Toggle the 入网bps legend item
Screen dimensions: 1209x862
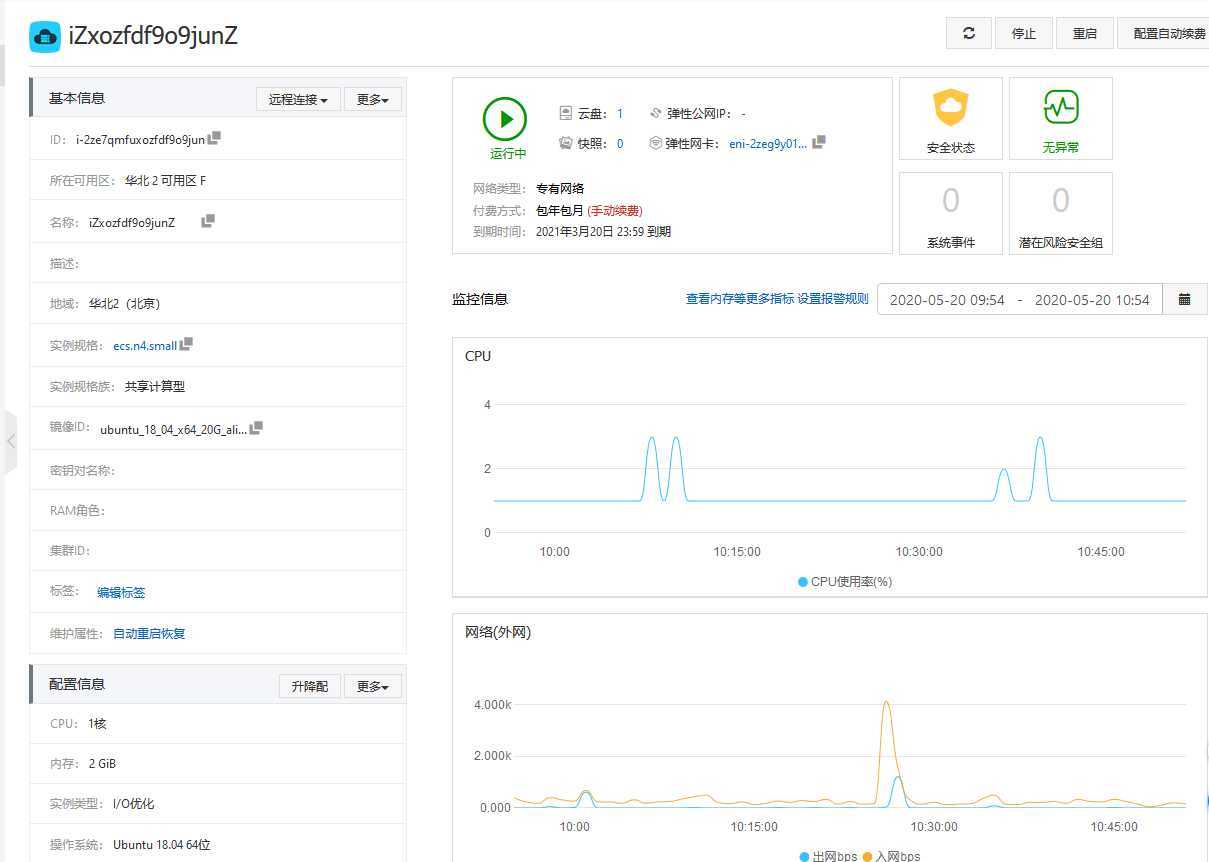[x=890, y=856]
